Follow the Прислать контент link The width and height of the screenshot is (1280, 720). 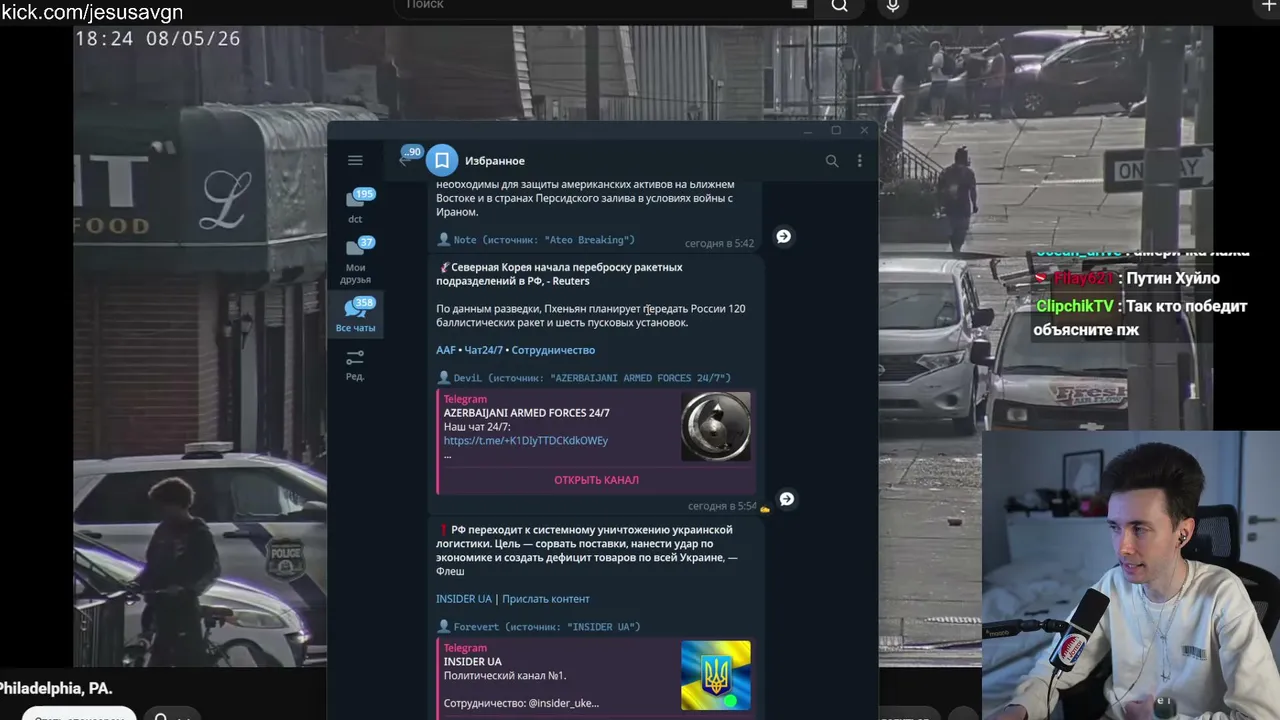click(546, 599)
